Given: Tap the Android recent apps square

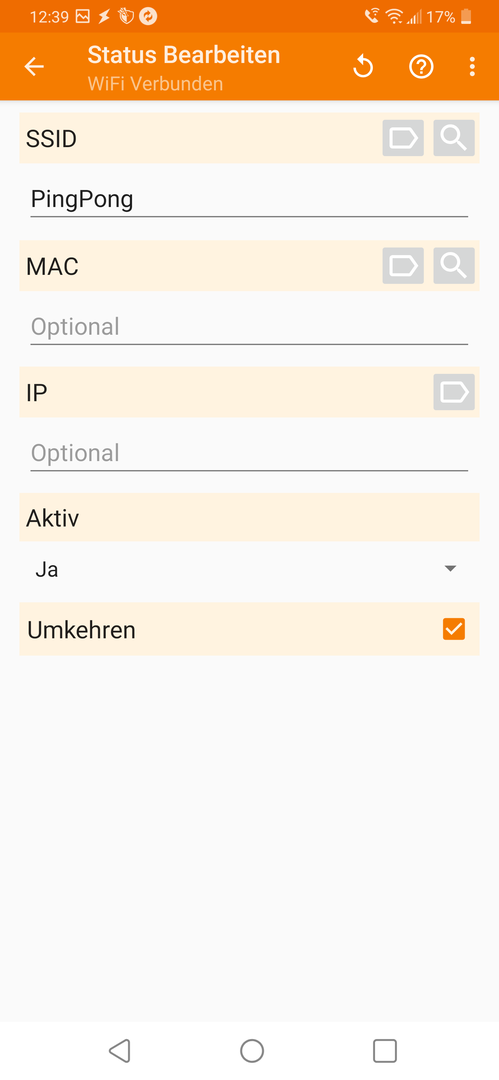Looking at the screenshot, I should click(385, 1050).
